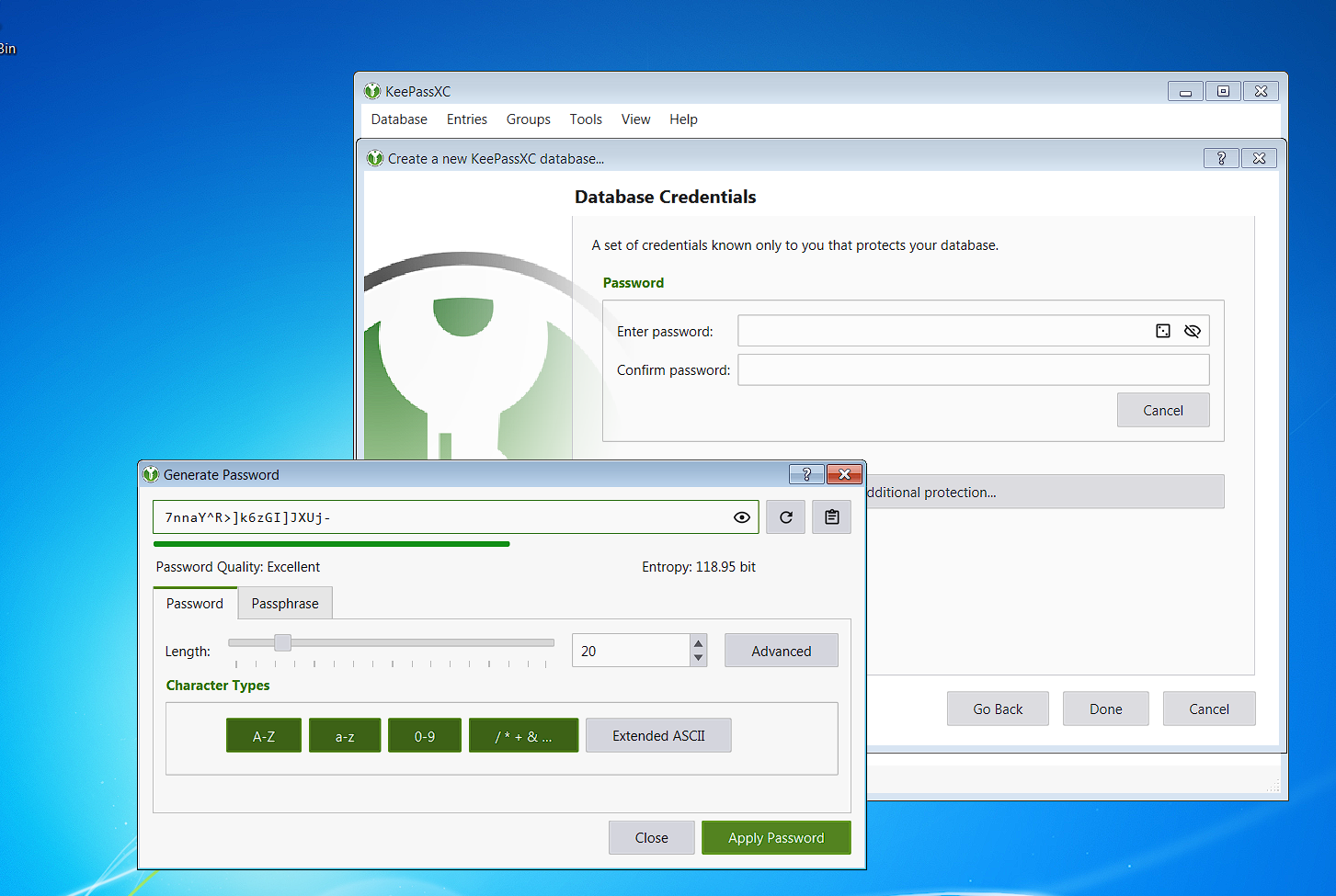Click the dice icon to open password generator

coord(1163,330)
